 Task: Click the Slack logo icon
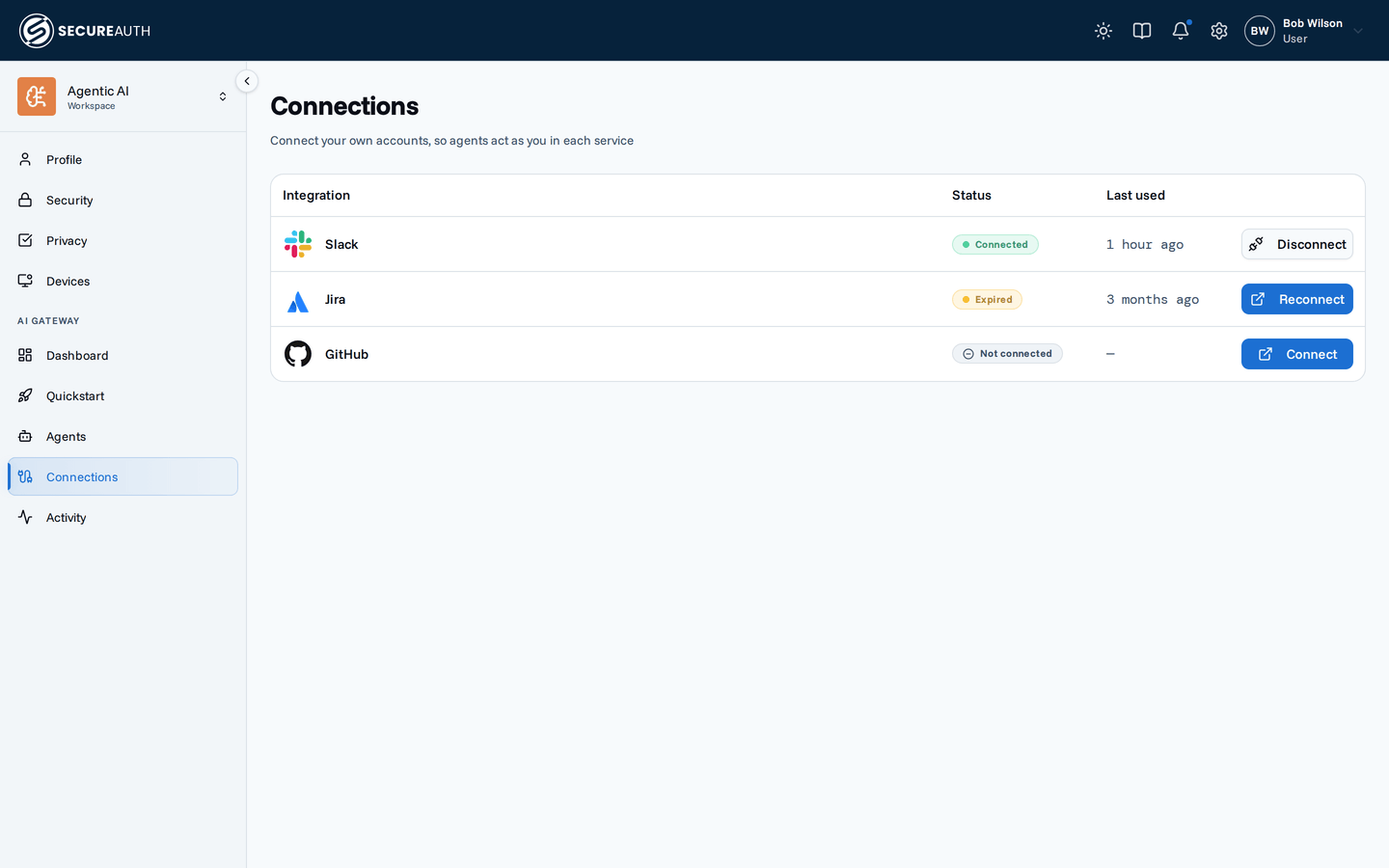tap(298, 244)
